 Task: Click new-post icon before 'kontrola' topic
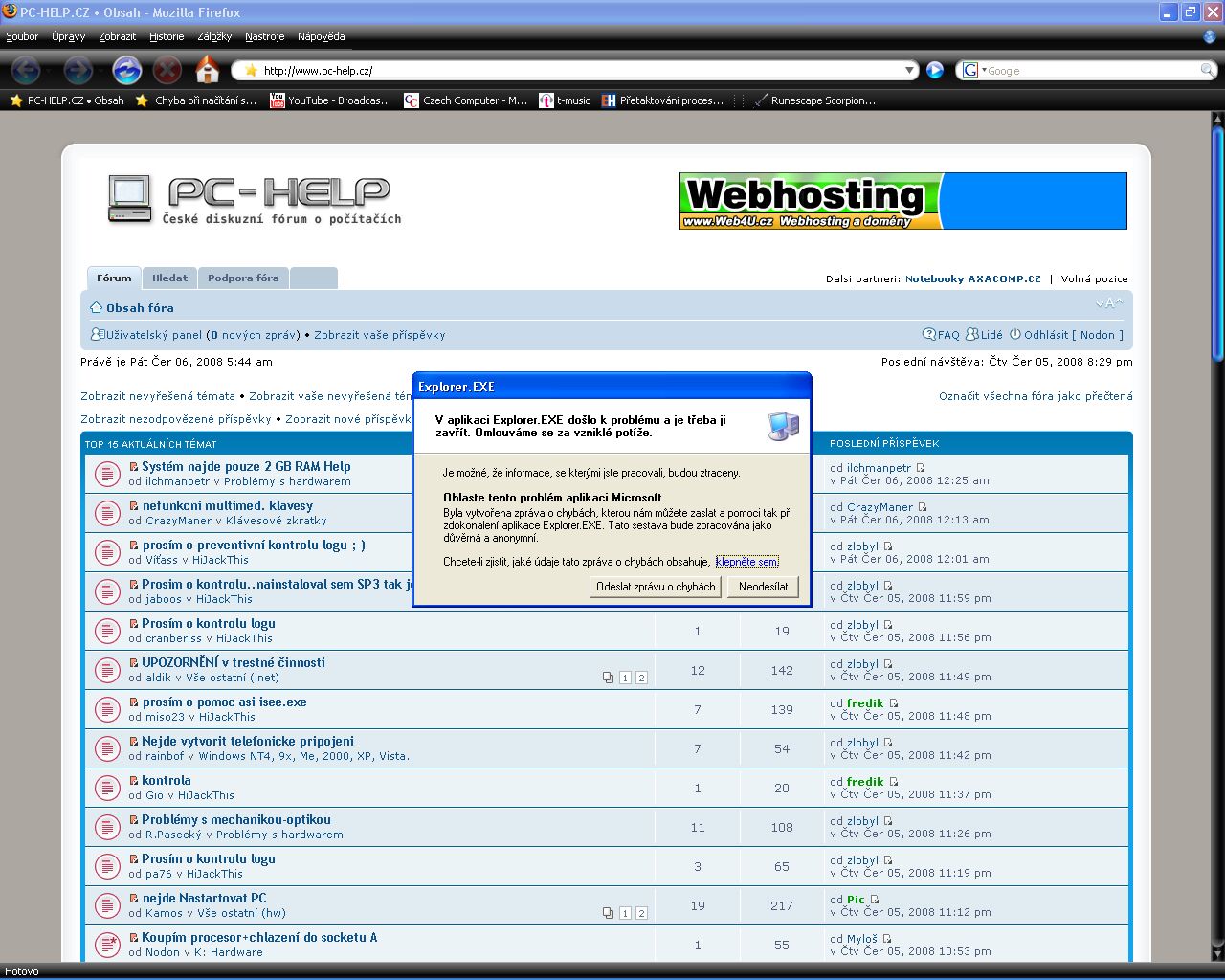point(134,781)
